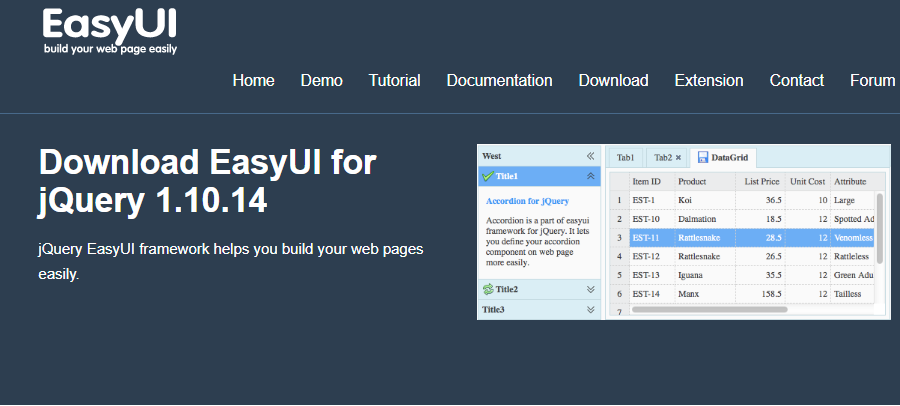The width and height of the screenshot is (900, 406).
Task: Click the Venomless attribute cell
Action: 852,238
